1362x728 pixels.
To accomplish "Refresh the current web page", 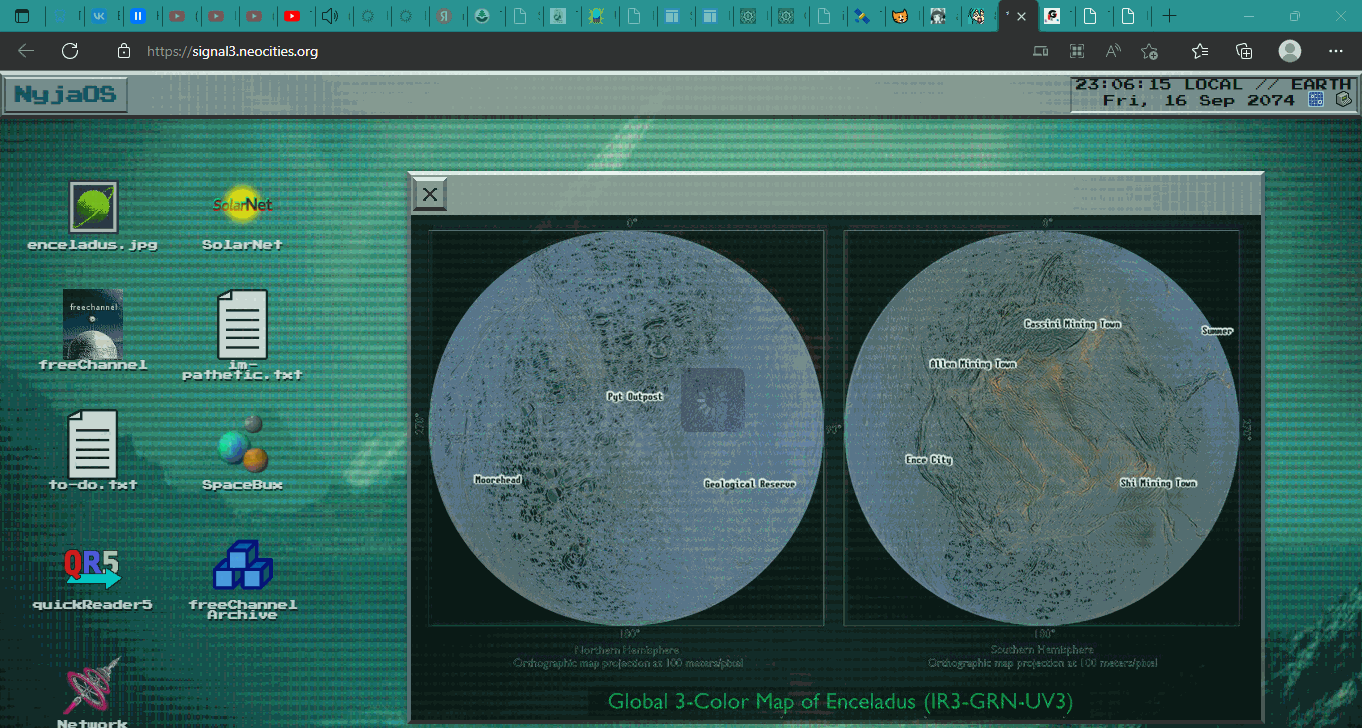I will (70, 51).
